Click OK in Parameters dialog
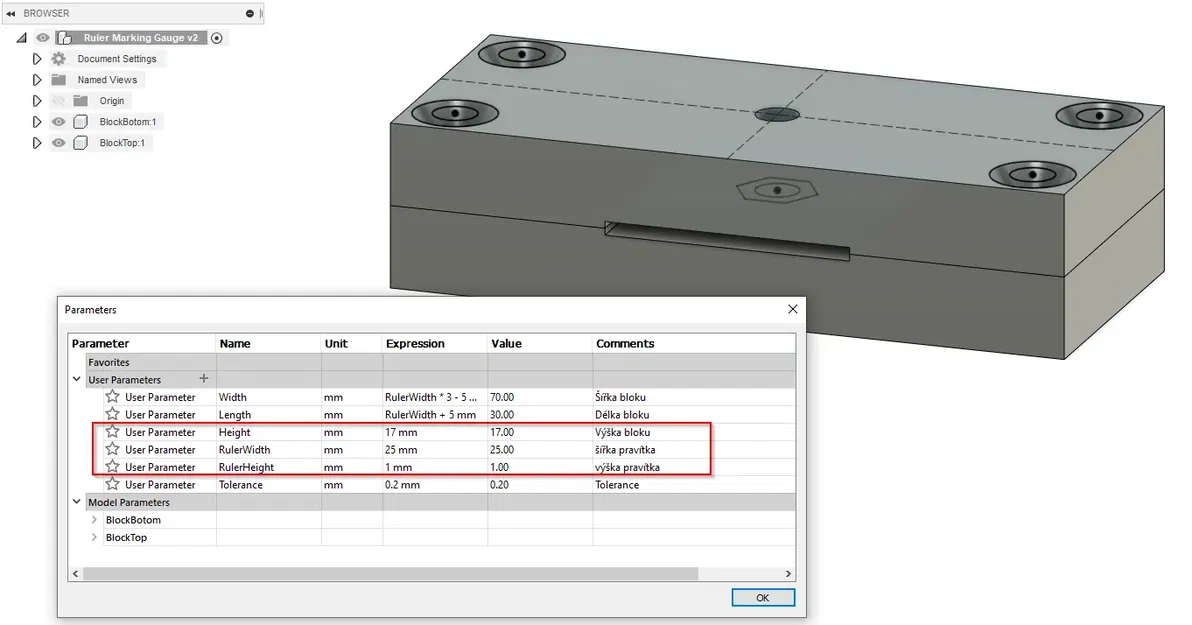 [763, 598]
